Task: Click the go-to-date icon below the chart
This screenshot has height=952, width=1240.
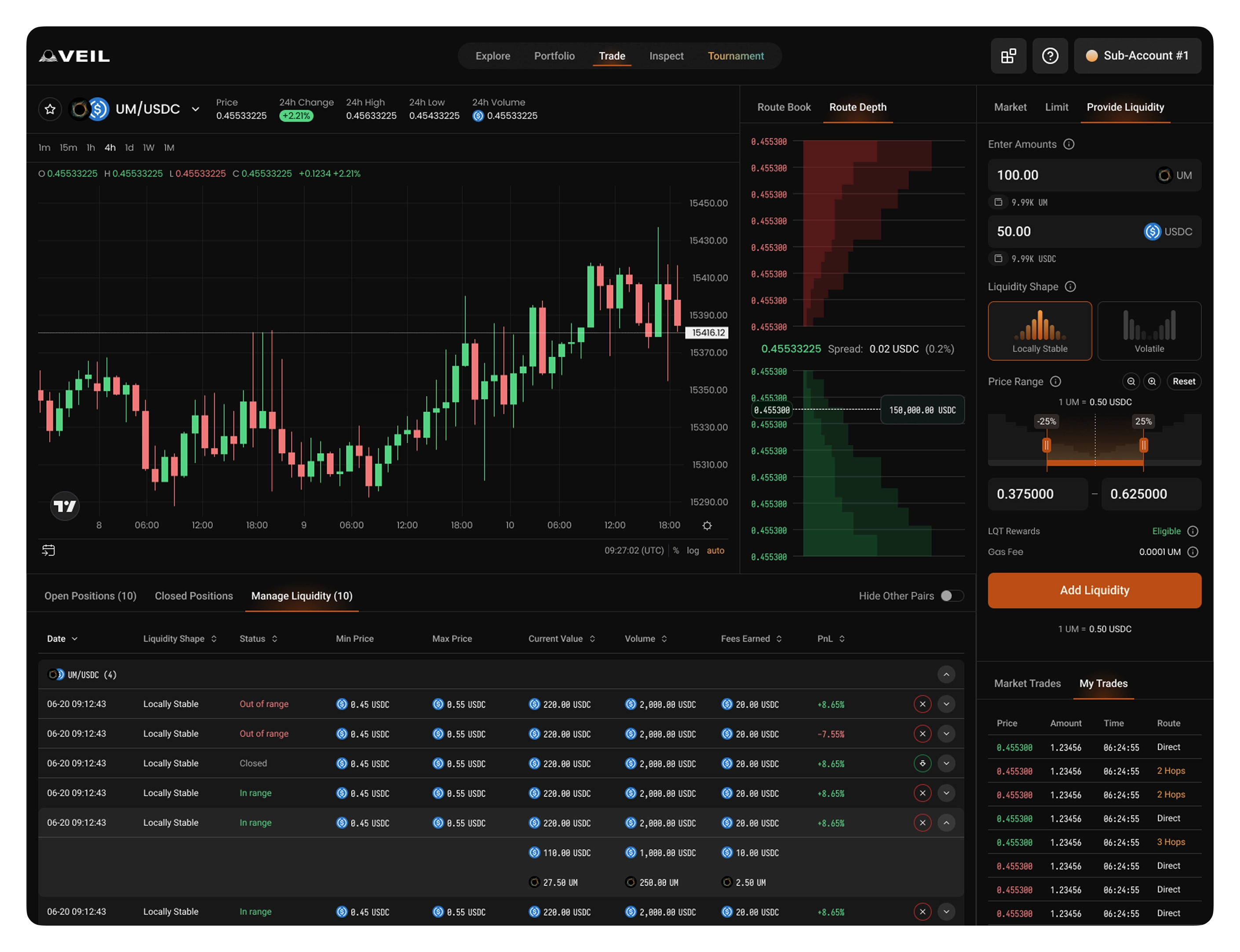Action: pos(49,550)
